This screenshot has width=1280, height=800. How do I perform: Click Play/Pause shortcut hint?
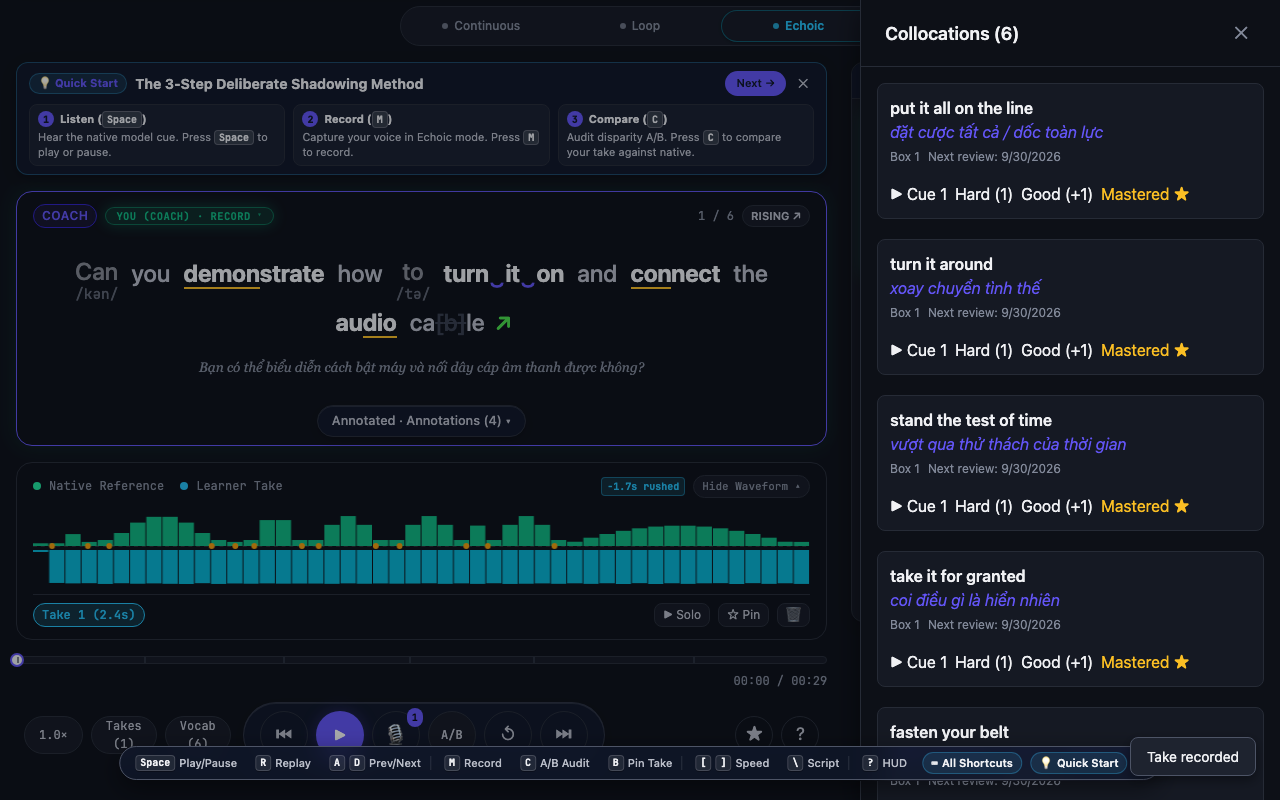click(186, 763)
